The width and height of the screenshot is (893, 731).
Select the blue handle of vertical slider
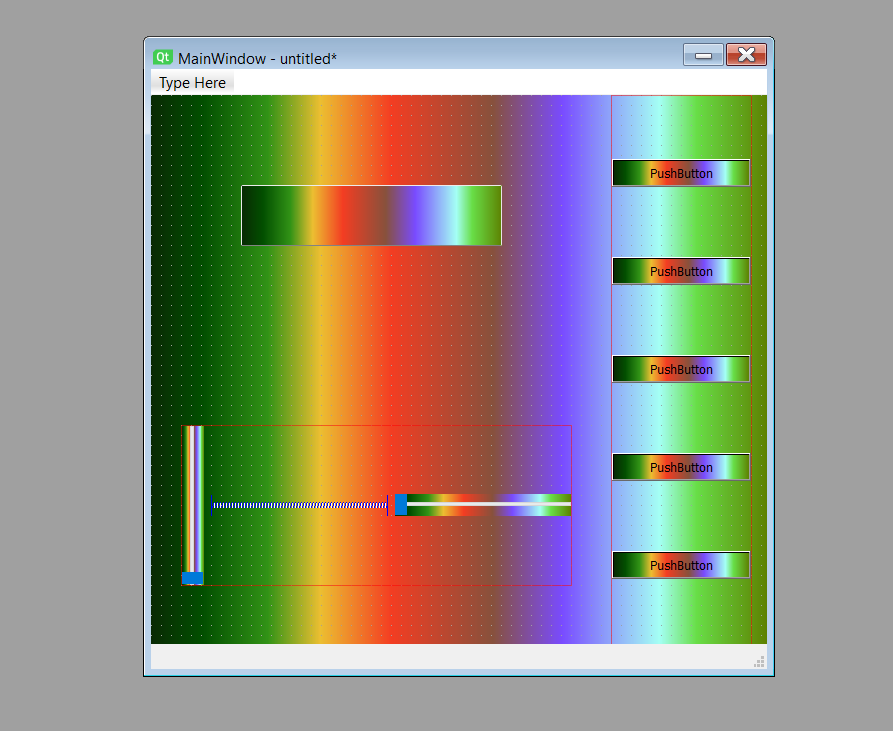(192, 578)
